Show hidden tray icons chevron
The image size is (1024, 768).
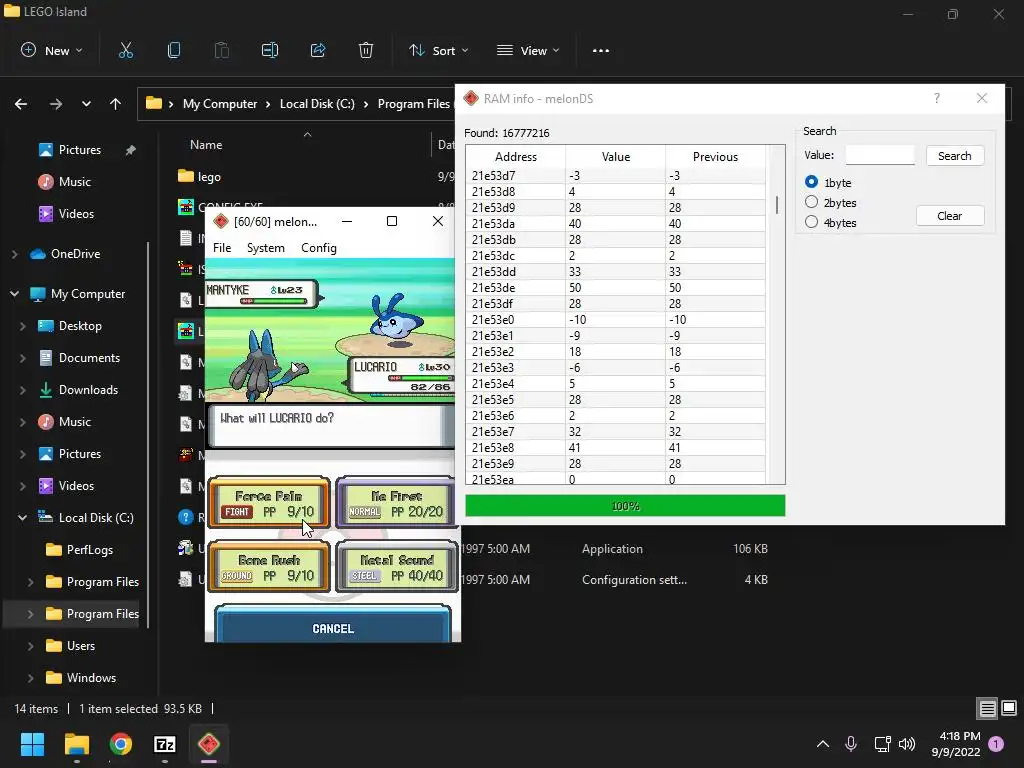(823, 744)
